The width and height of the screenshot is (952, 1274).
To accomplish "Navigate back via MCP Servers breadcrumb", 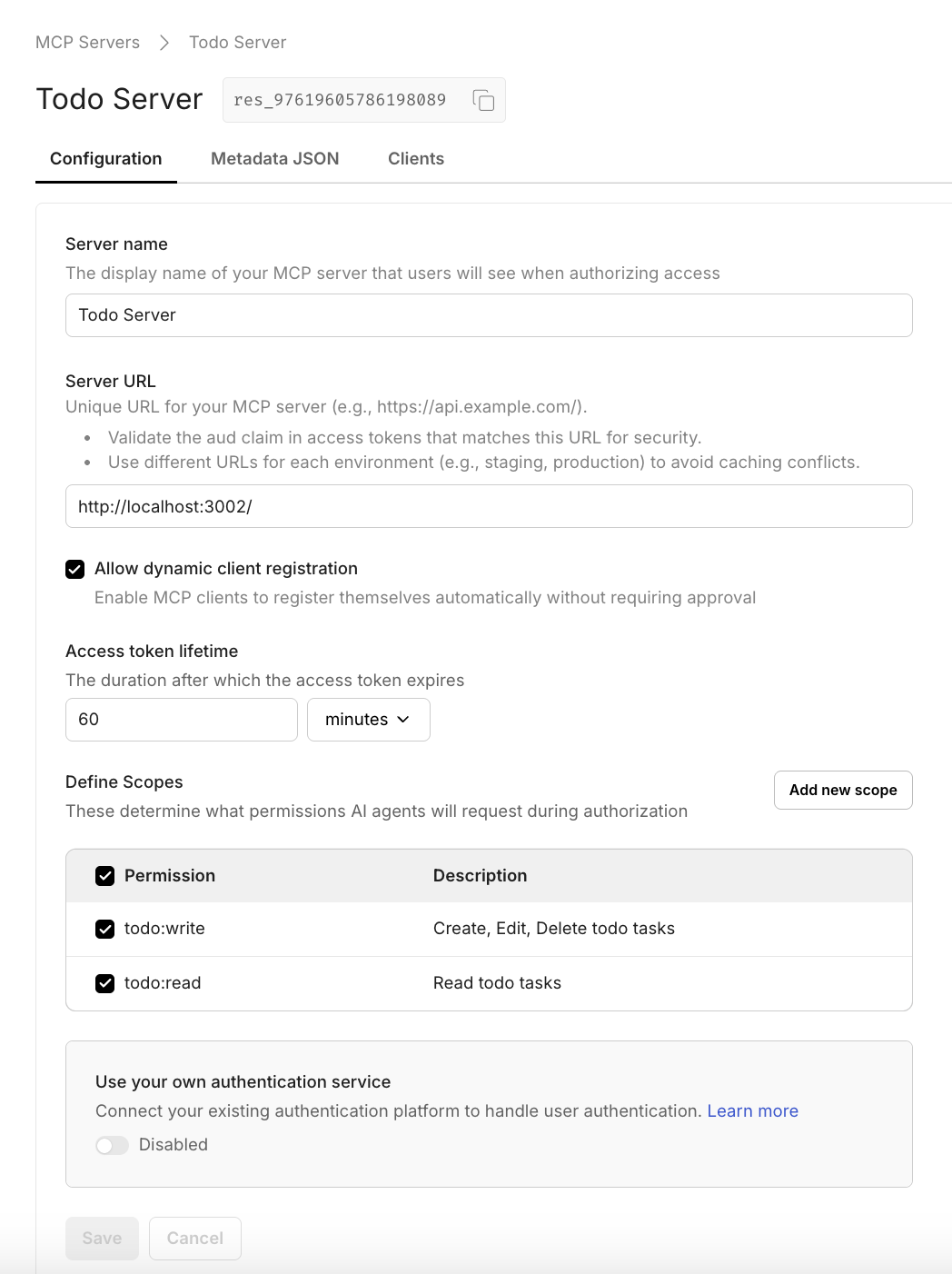I will coord(87,42).
